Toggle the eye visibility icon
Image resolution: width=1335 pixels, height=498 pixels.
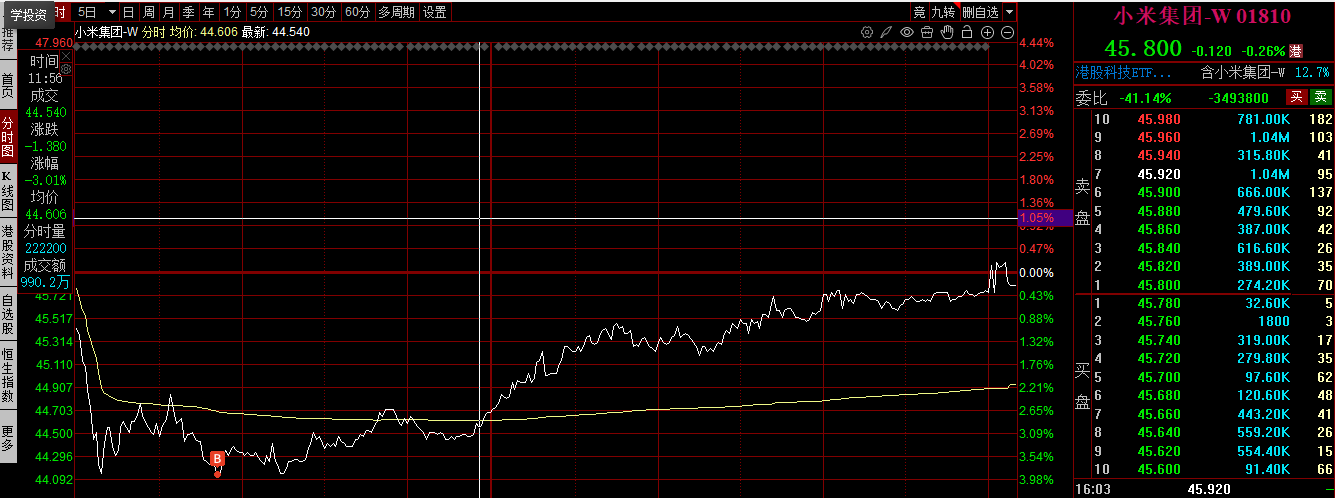point(907,32)
